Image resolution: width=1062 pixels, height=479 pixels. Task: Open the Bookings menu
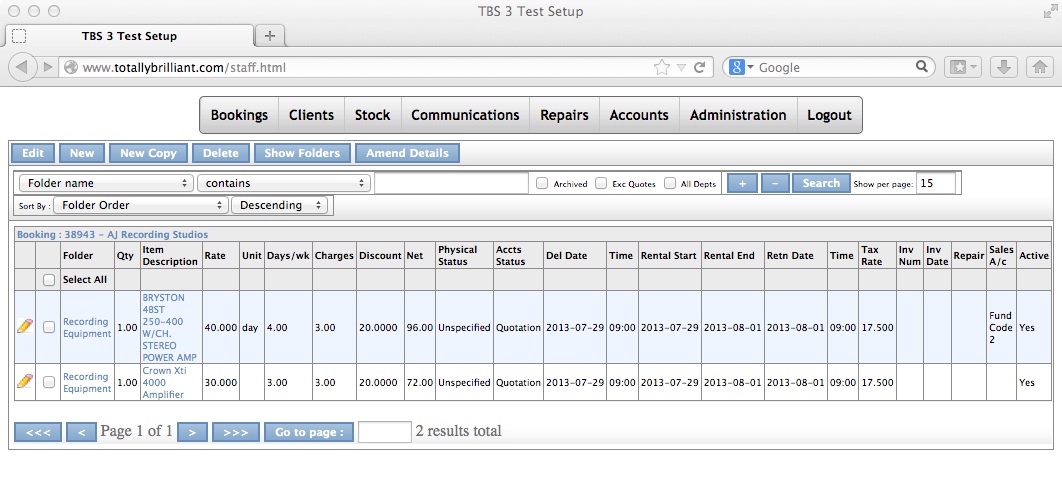click(239, 115)
